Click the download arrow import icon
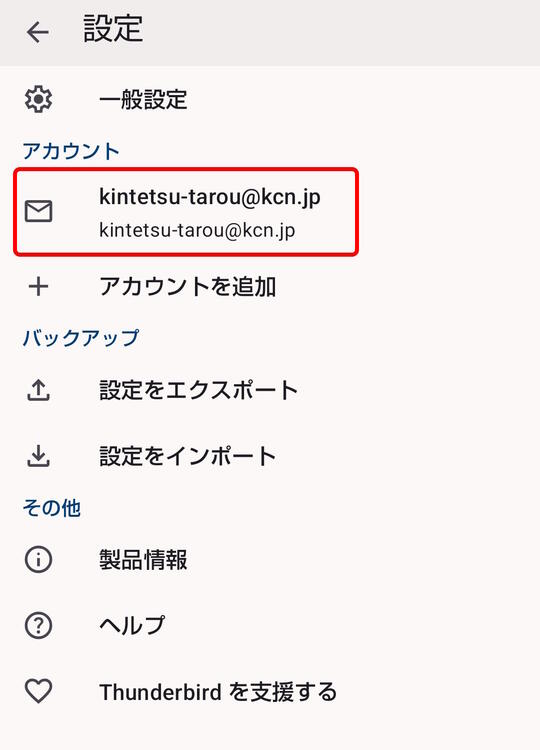Screen dimensions: 540x750 pyautogui.click(x=38, y=456)
